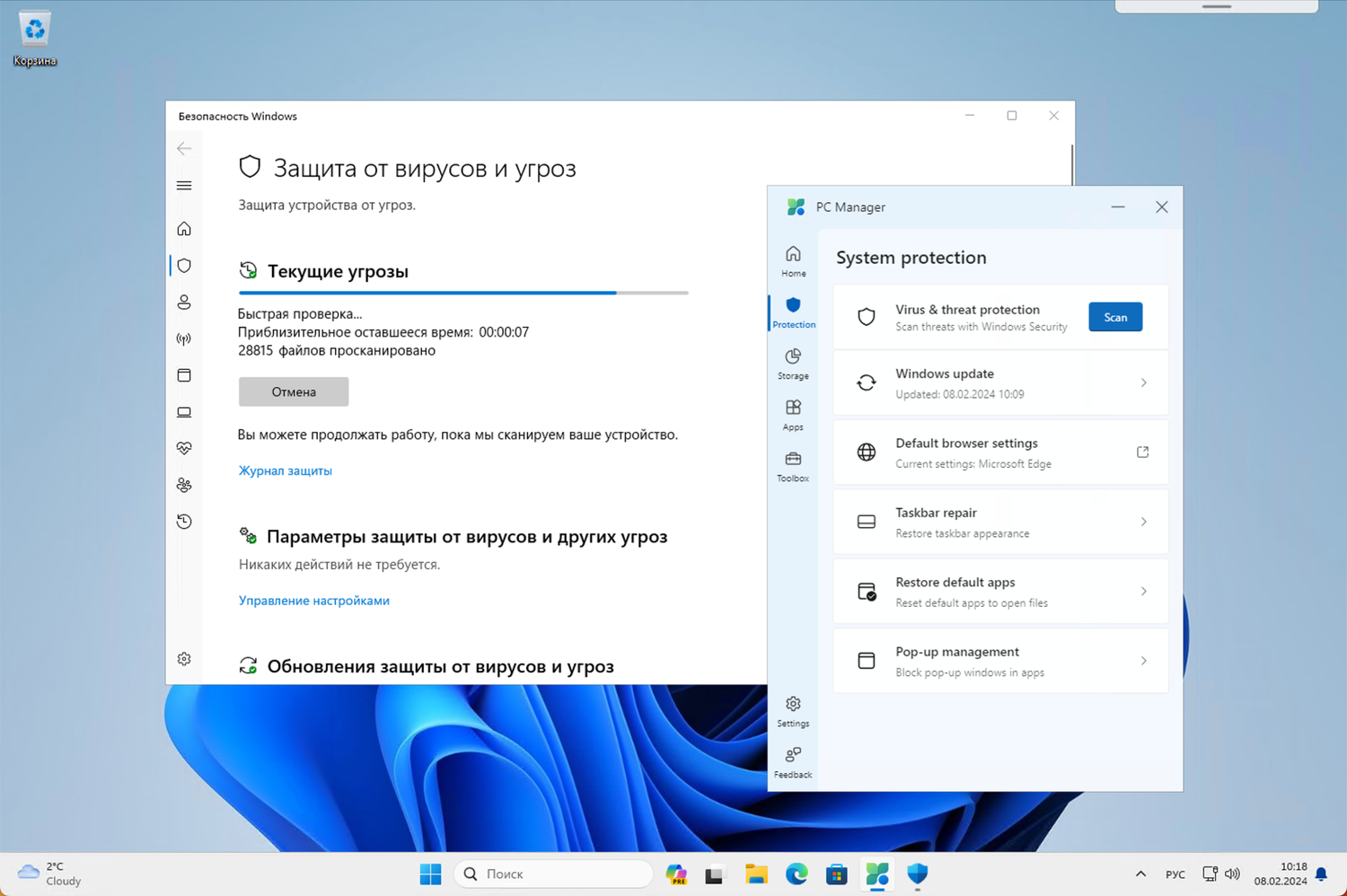Open the volume control in the system tray
This screenshot has height=896, width=1347.
[x=1232, y=874]
